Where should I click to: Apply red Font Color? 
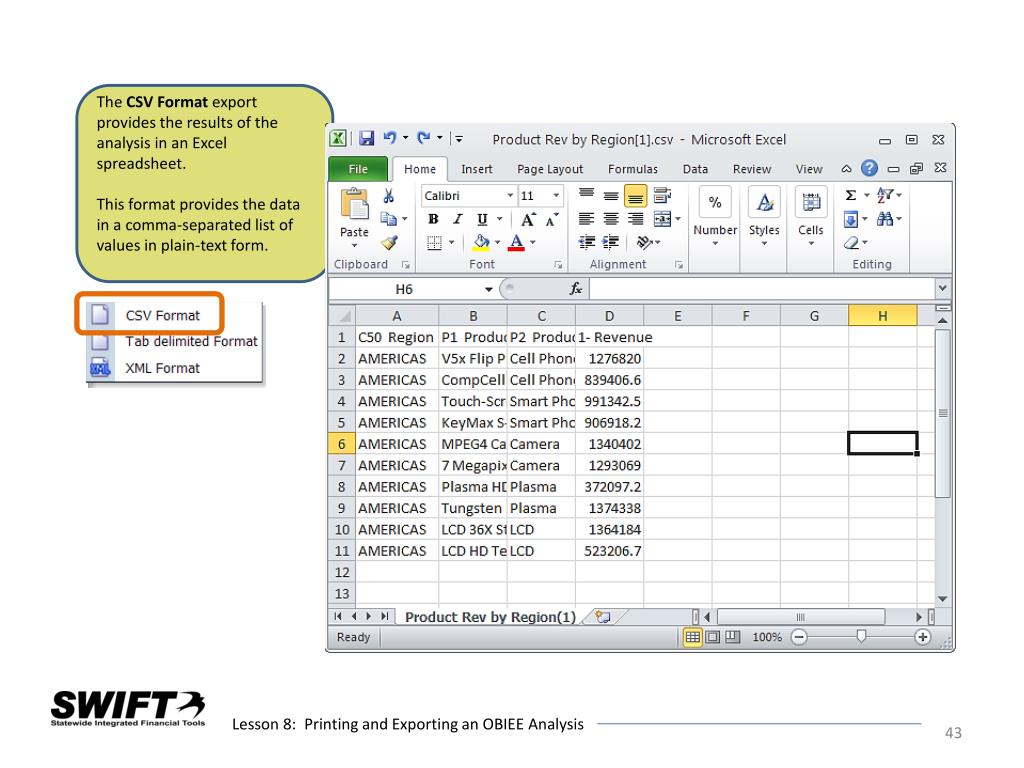tap(517, 243)
